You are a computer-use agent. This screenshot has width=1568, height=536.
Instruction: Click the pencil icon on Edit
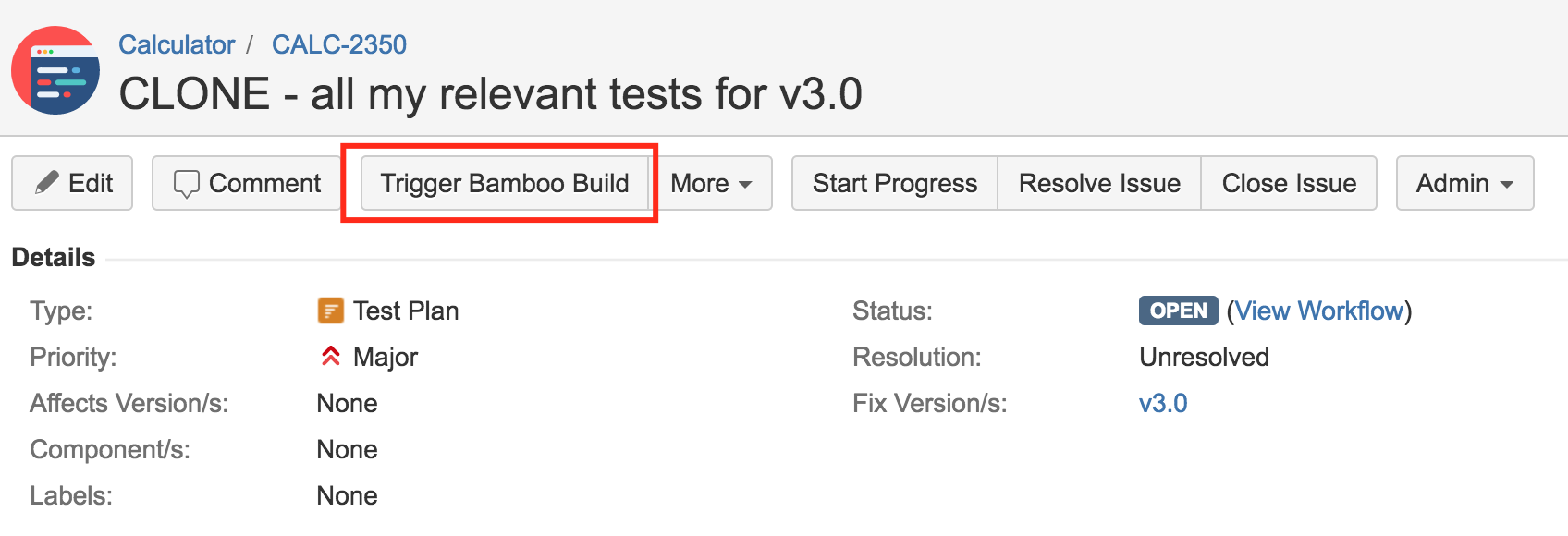tap(47, 183)
